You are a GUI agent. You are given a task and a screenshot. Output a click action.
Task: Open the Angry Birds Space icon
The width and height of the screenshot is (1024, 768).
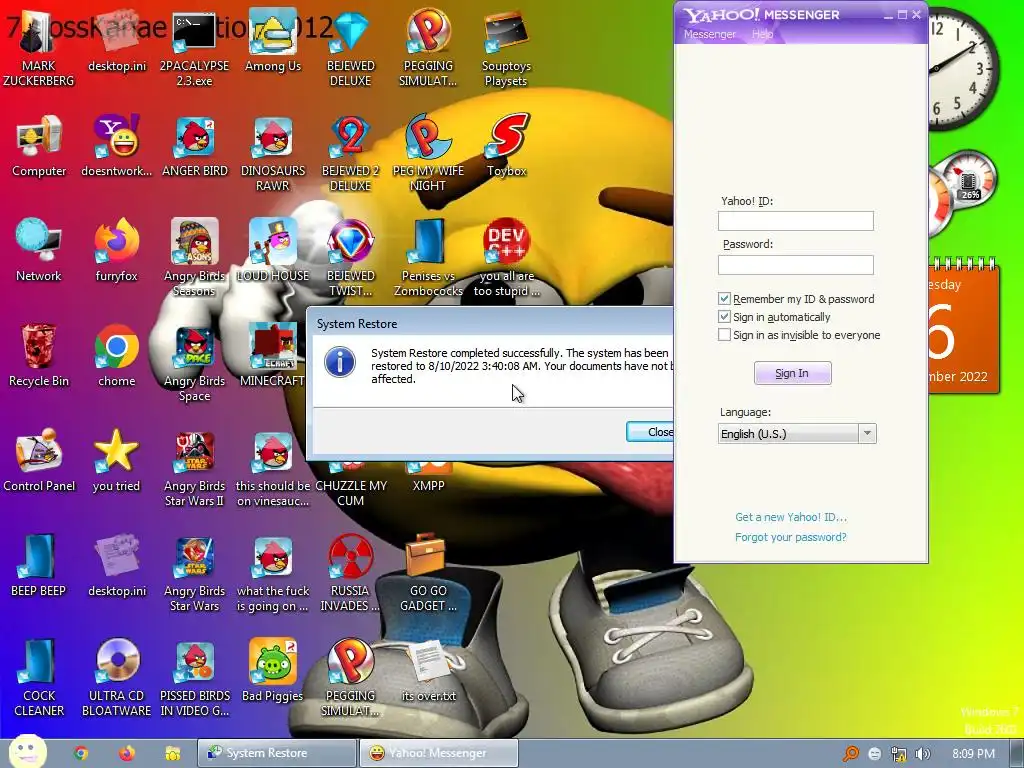click(x=195, y=362)
